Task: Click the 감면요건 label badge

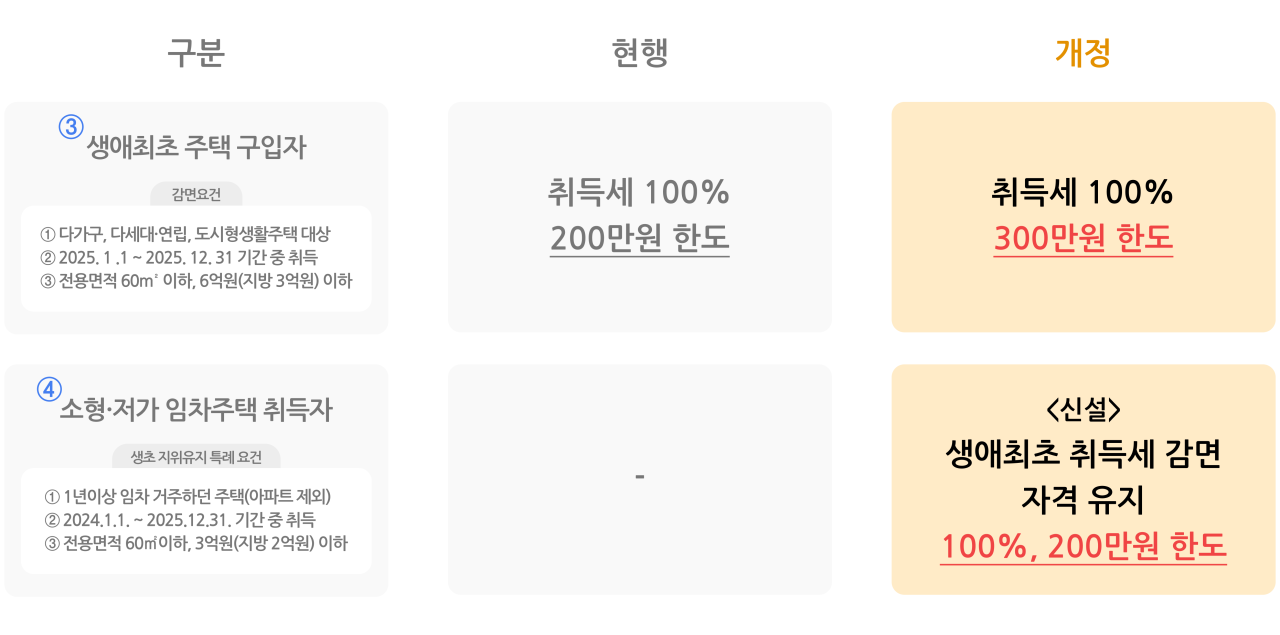Action: click(x=196, y=195)
